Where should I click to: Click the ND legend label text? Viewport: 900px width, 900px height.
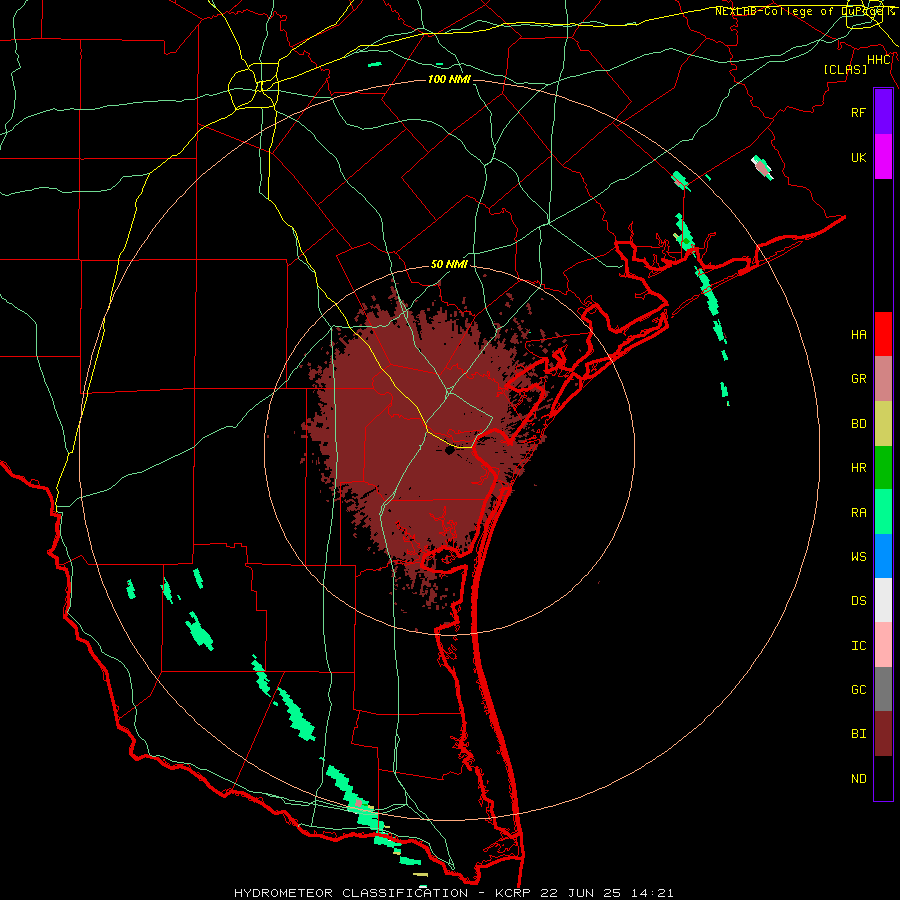(859, 778)
